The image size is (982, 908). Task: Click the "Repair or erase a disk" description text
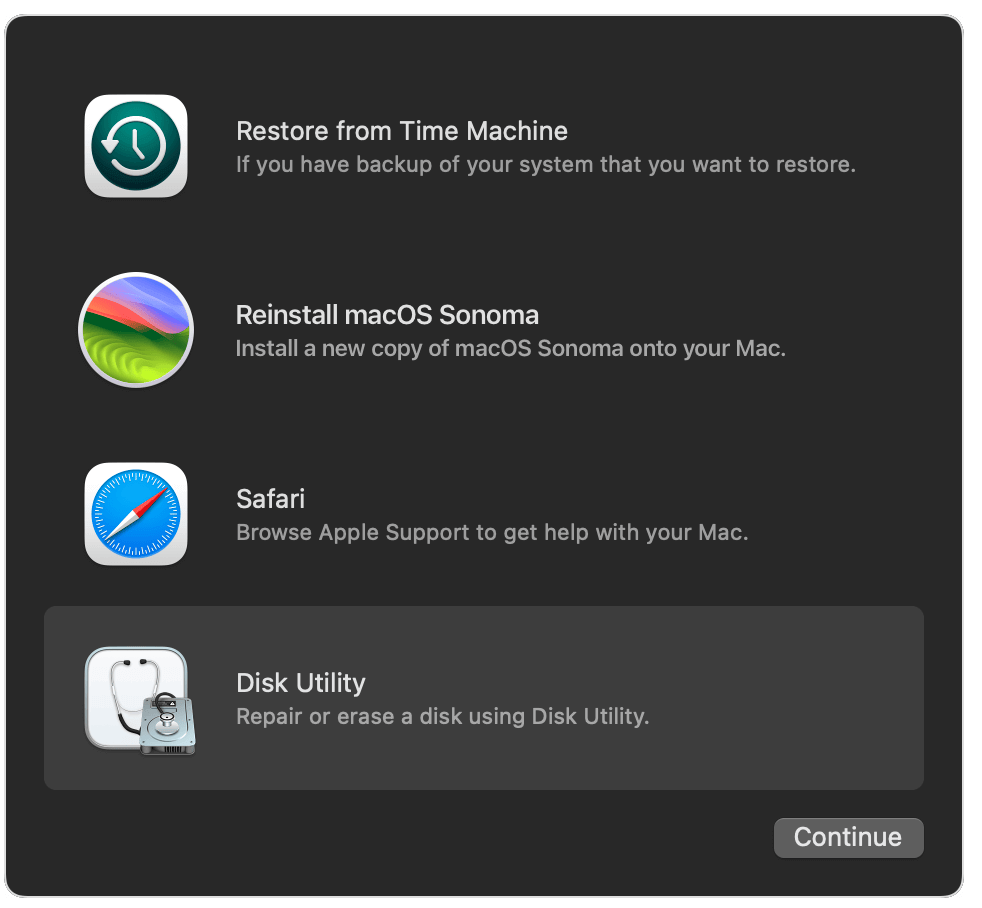[x=442, y=717]
